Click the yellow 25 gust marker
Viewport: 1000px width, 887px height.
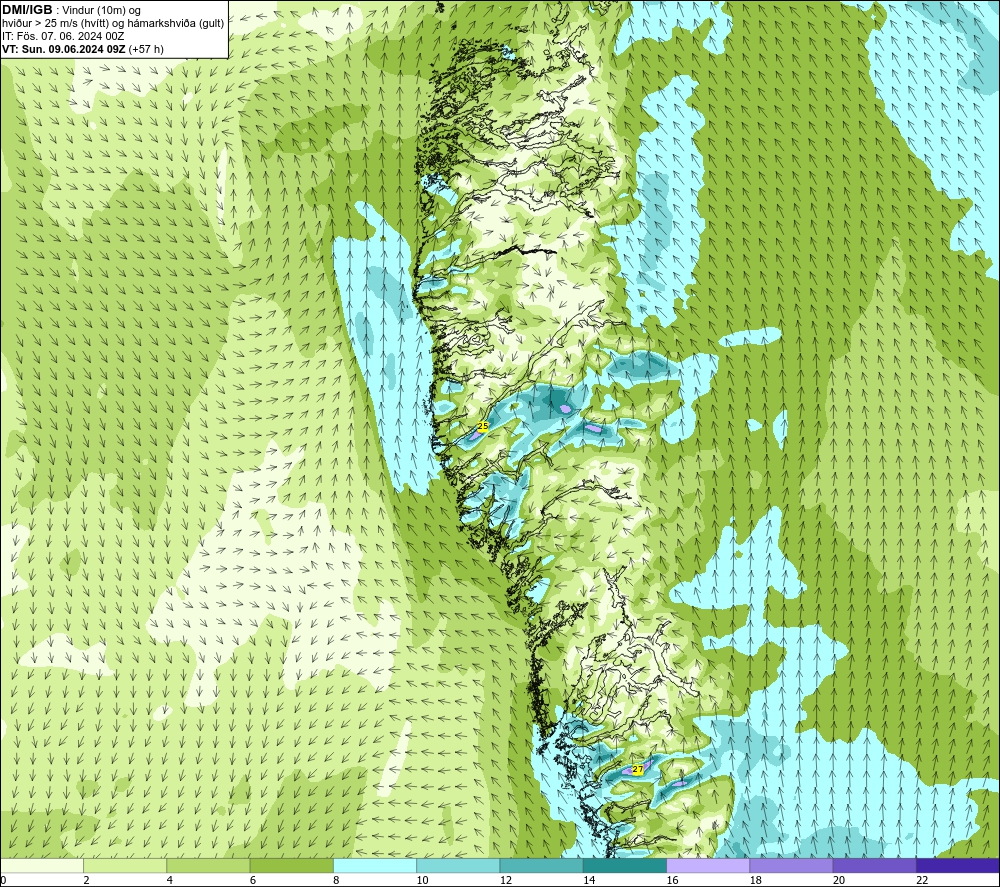(483, 426)
